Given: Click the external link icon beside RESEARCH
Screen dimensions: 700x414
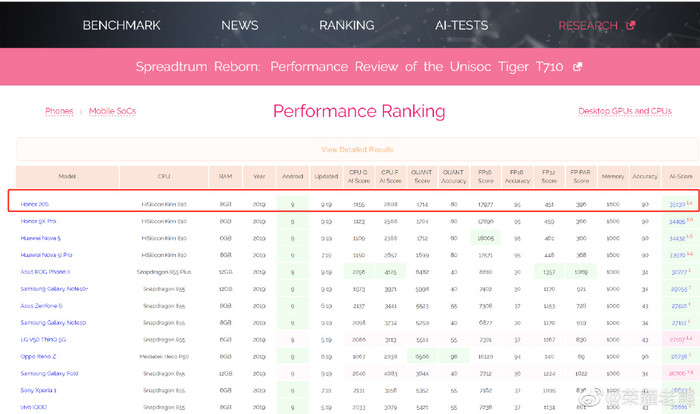Looking at the screenshot, I should tap(630, 25).
